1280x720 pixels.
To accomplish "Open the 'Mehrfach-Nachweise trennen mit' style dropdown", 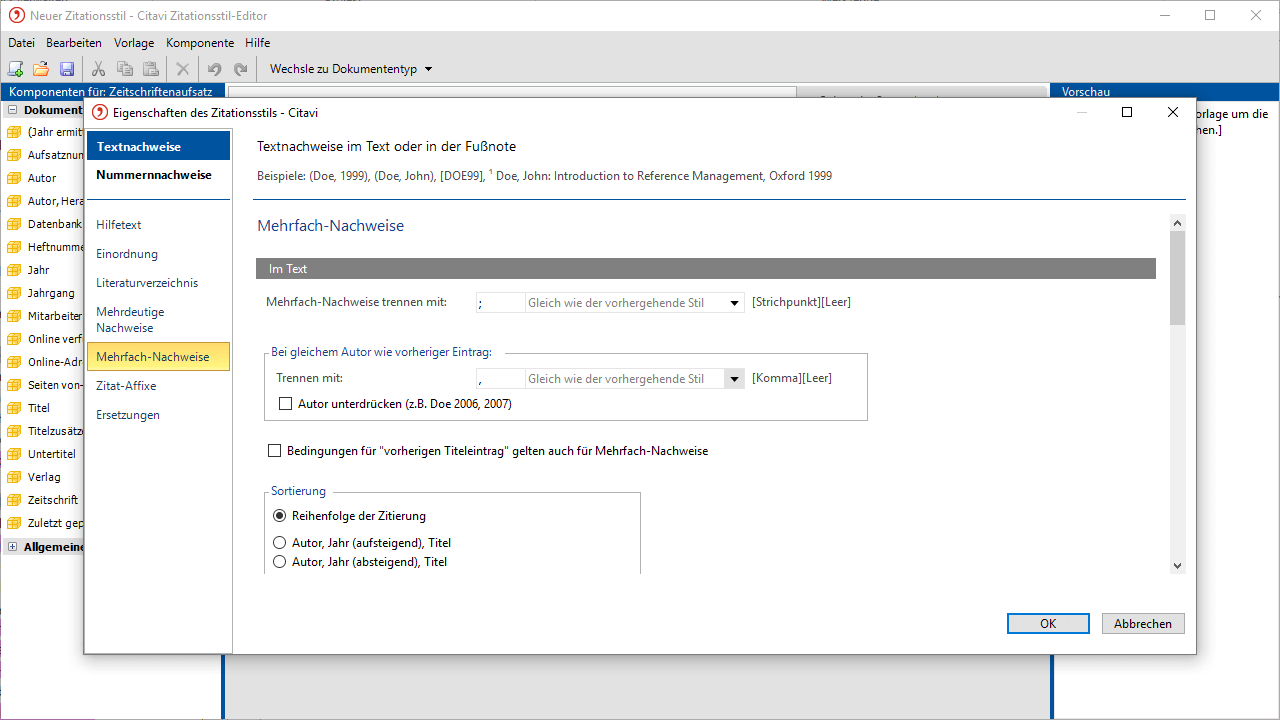I will [x=735, y=303].
